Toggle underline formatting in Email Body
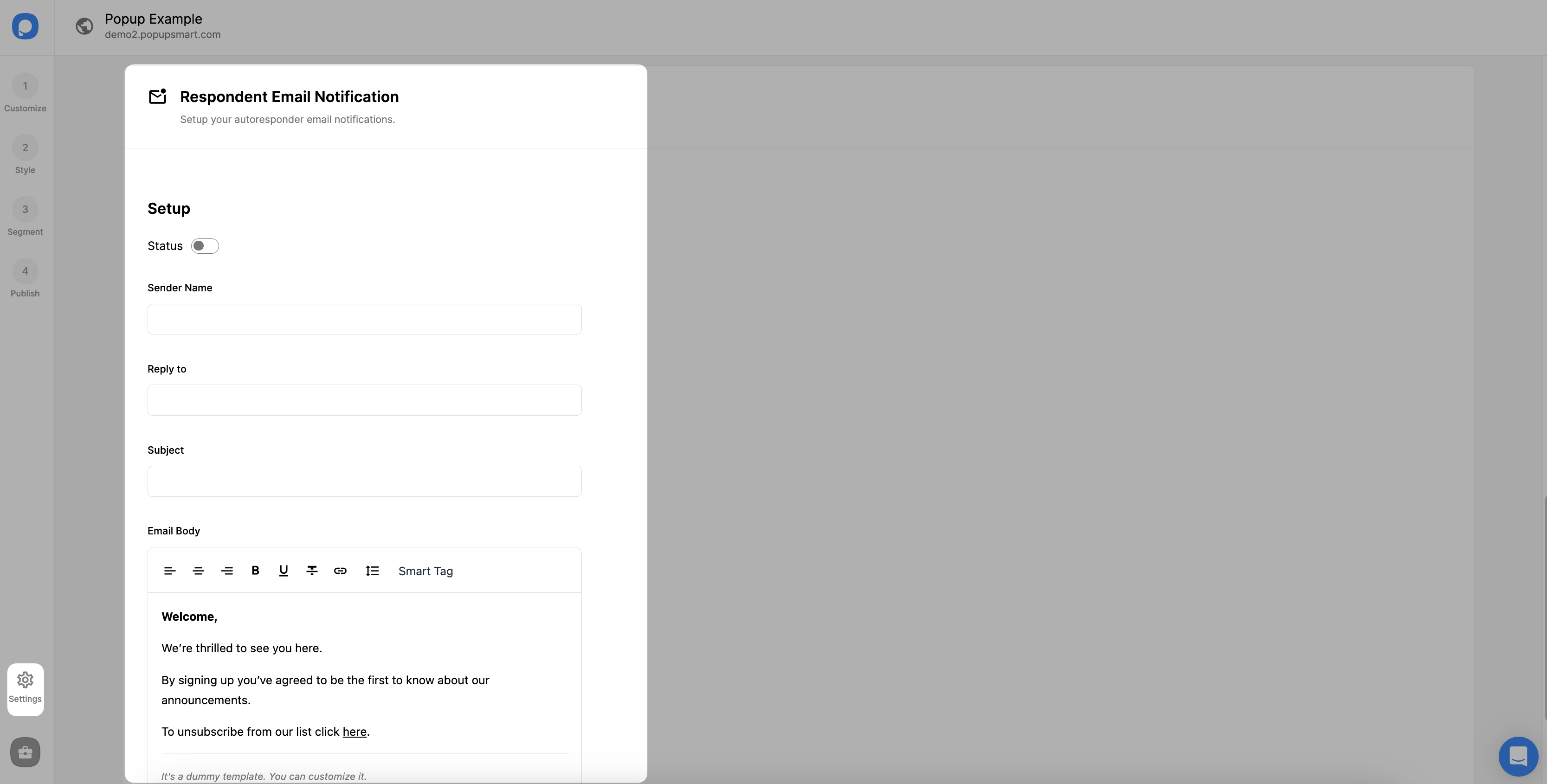1547x784 pixels. tap(284, 570)
